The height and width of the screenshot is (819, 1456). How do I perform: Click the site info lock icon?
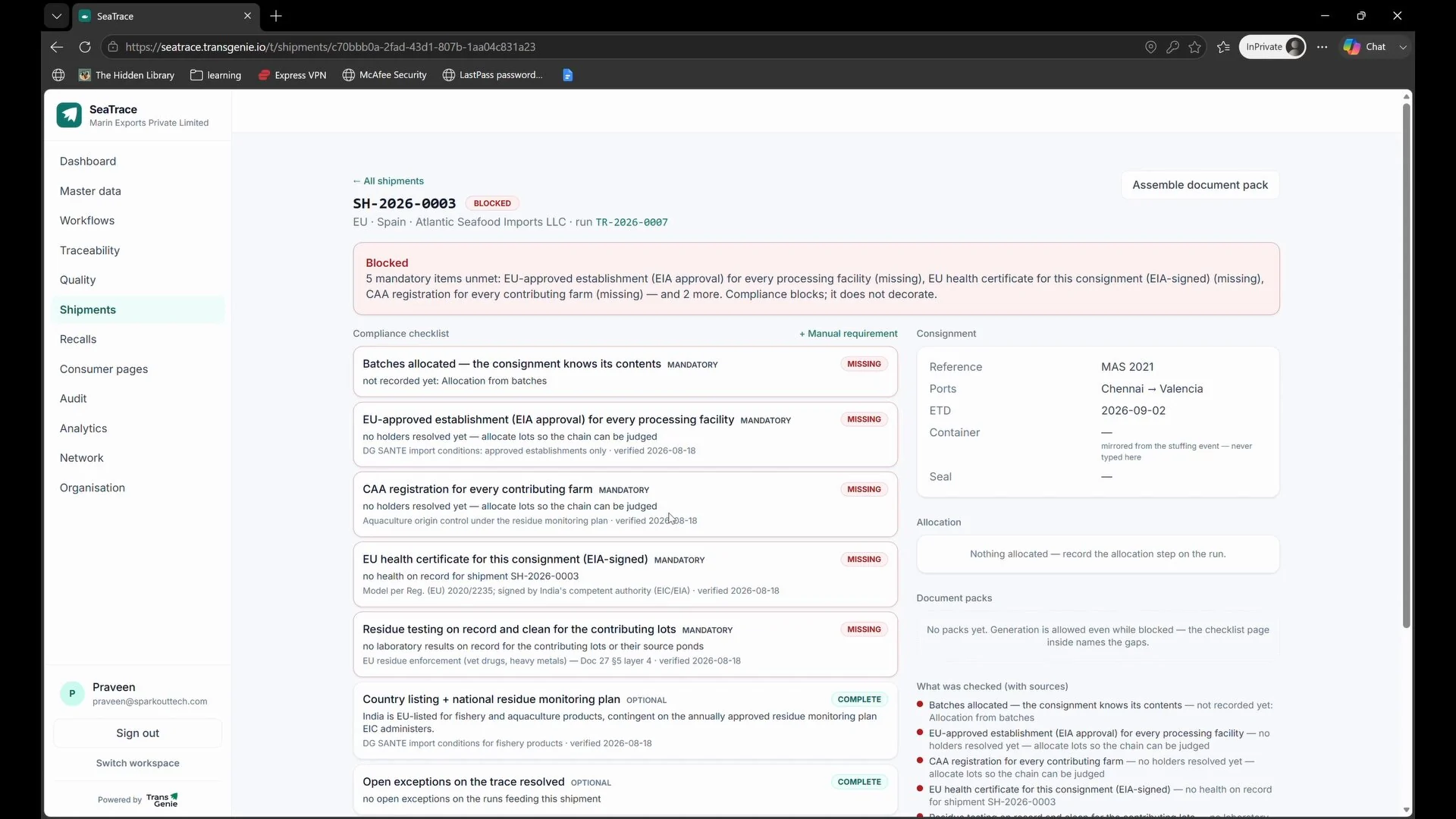pos(113,47)
